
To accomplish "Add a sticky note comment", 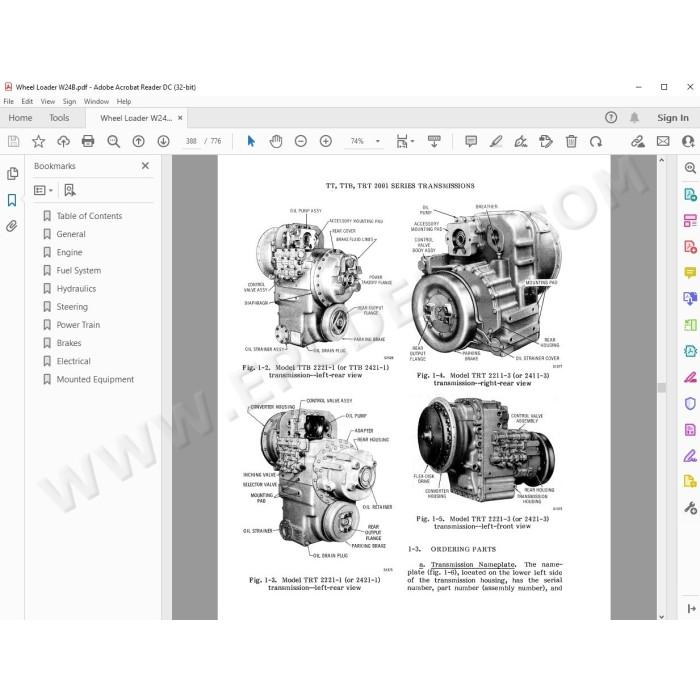I will (471, 142).
